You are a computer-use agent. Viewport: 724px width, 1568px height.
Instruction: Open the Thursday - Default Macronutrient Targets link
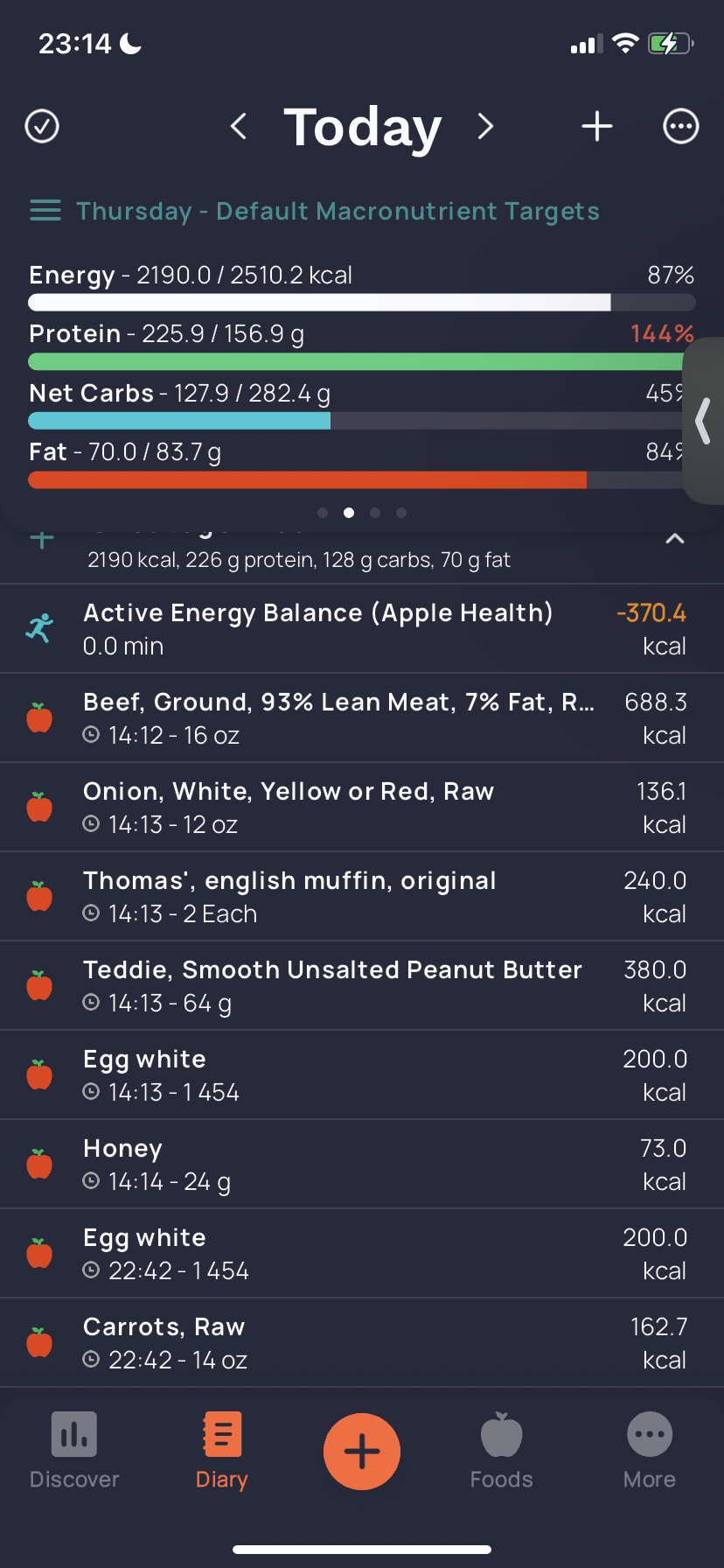(338, 211)
